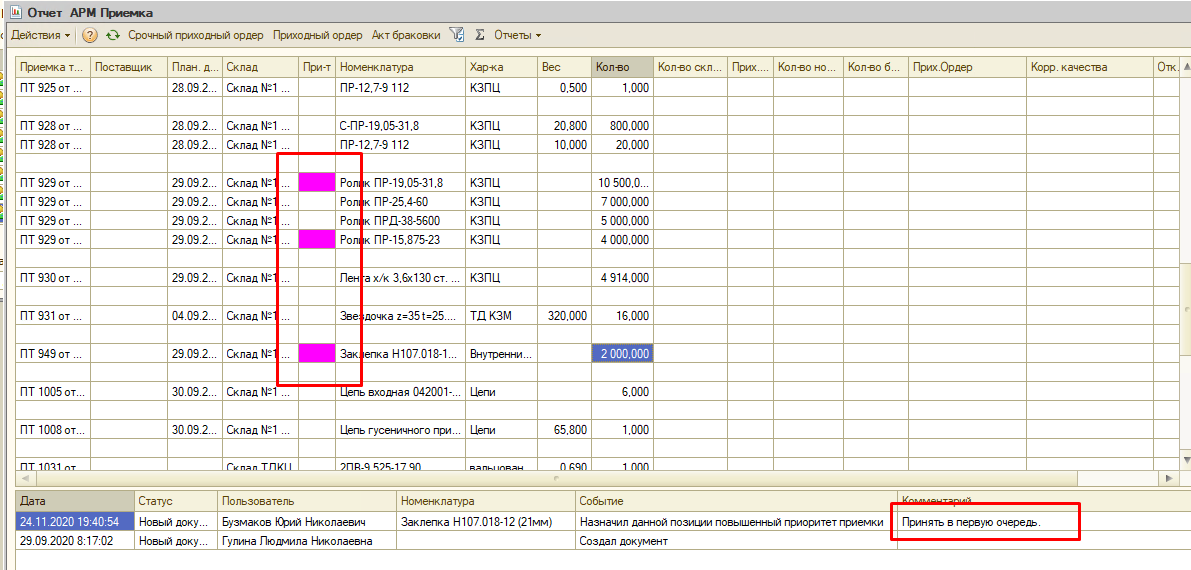Image resolution: width=1191 pixels, height=570 pixels.
Task: Open the filter funnel settings icon
Action: [x=456, y=35]
